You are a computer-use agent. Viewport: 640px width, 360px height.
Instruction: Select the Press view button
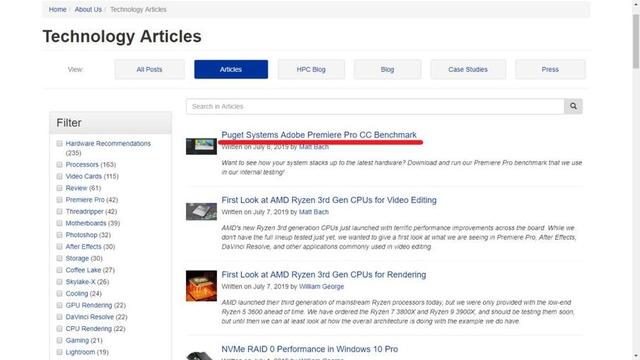pos(550,69)
